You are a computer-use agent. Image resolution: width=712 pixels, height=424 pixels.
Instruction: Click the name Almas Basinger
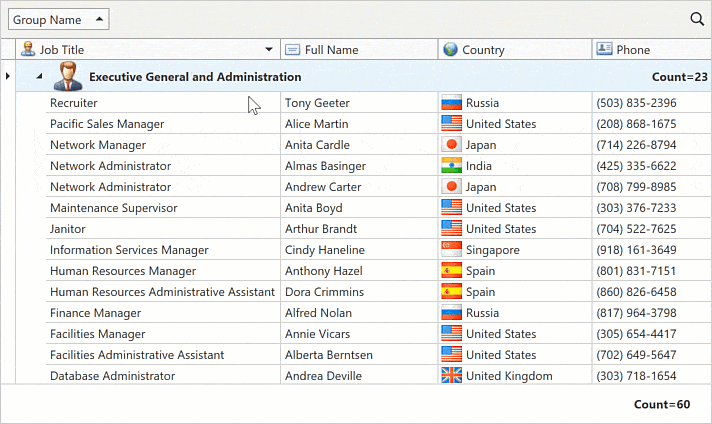coord(325,166)
